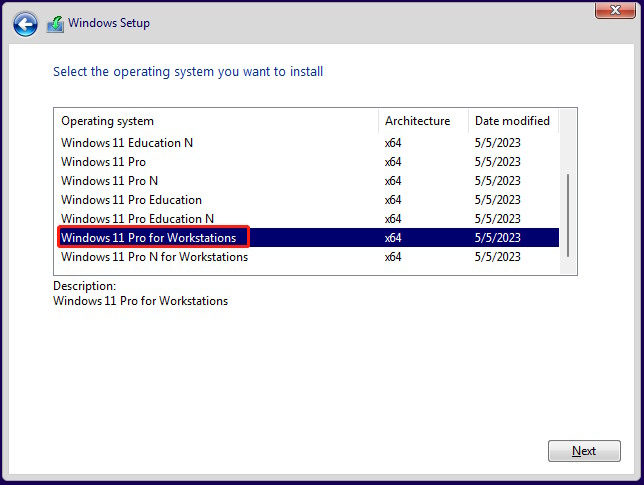Click the Operating system column header
The width and height of the screenshot is (644, 485).
216,121
